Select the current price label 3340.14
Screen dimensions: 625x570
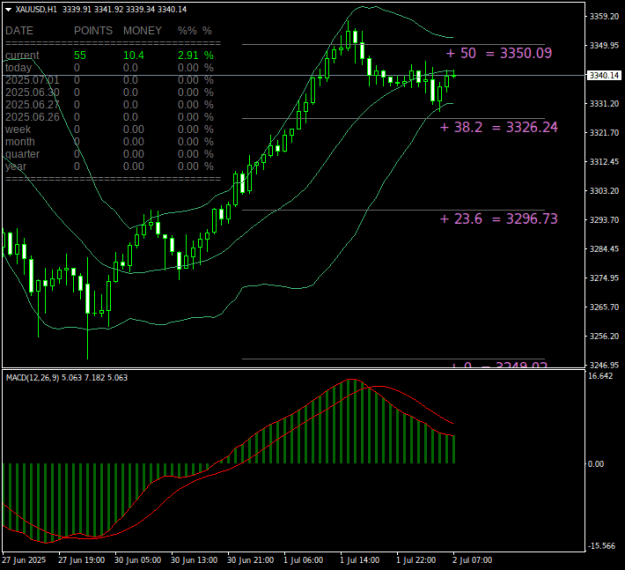point(604,75)
